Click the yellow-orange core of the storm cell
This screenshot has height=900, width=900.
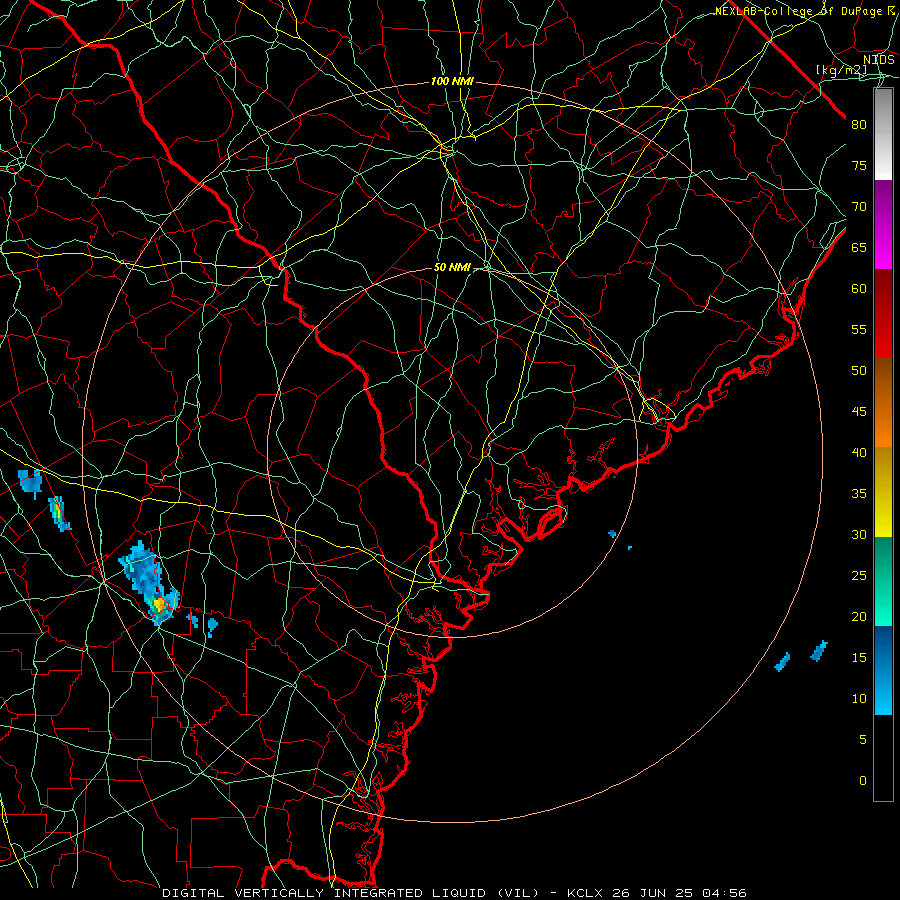[x=160, y=604]
